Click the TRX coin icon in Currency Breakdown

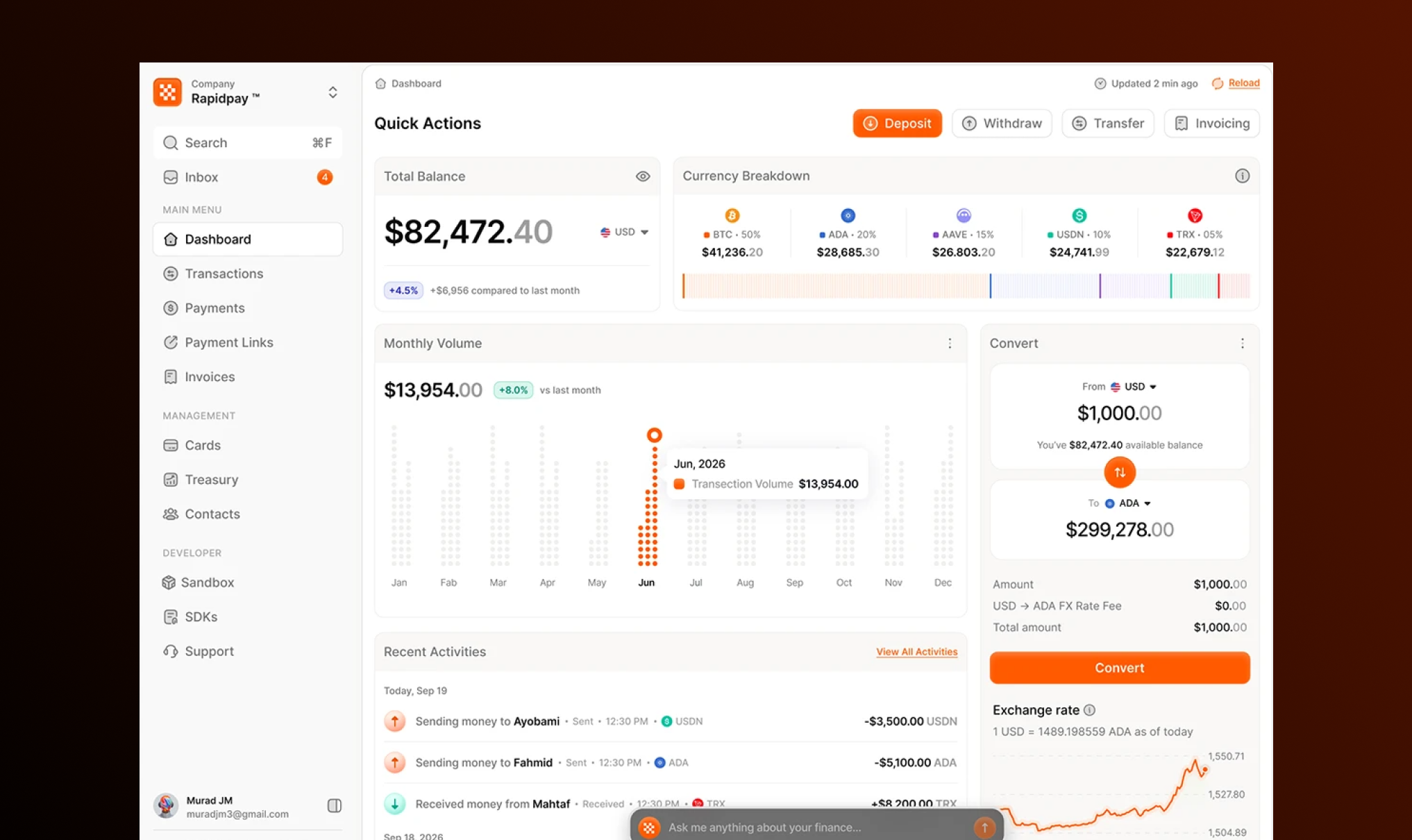1195,215
